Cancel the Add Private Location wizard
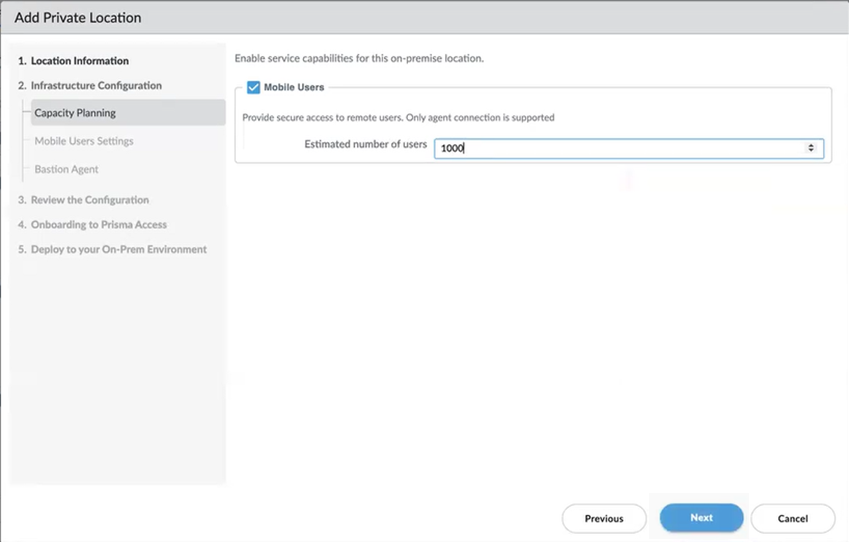 pyautogui.click(x=792, y=519)
